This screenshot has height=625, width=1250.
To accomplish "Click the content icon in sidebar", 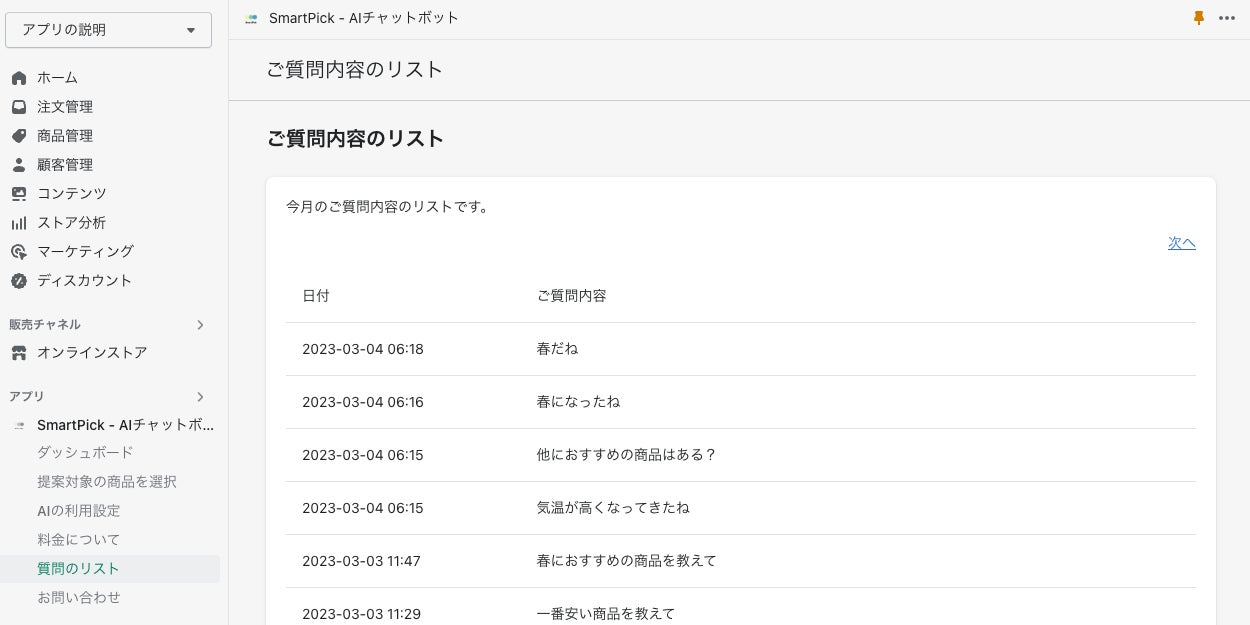I will (x=19, y=194).
